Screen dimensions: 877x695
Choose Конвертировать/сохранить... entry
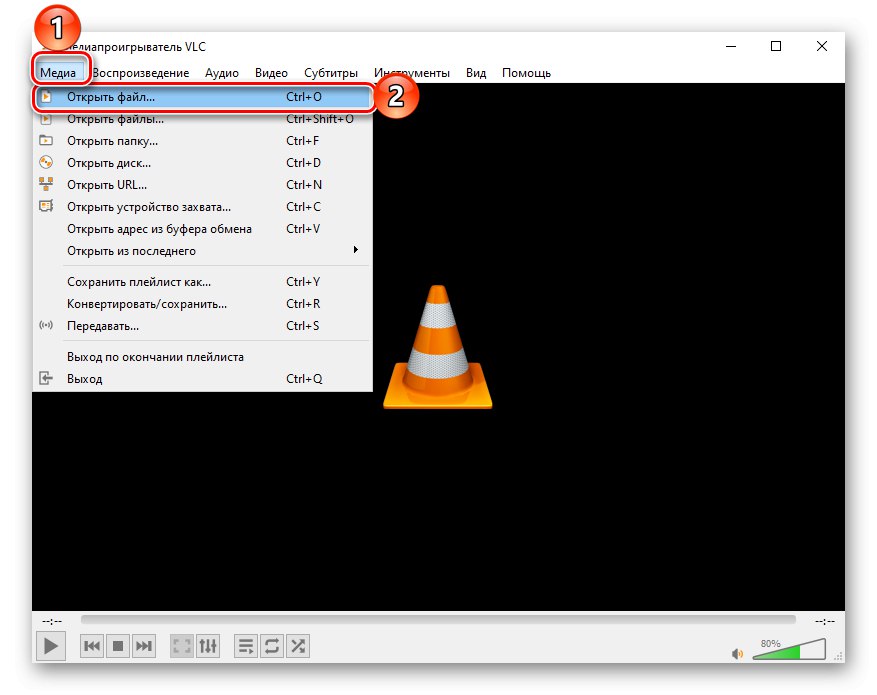(x=202, y=304)
